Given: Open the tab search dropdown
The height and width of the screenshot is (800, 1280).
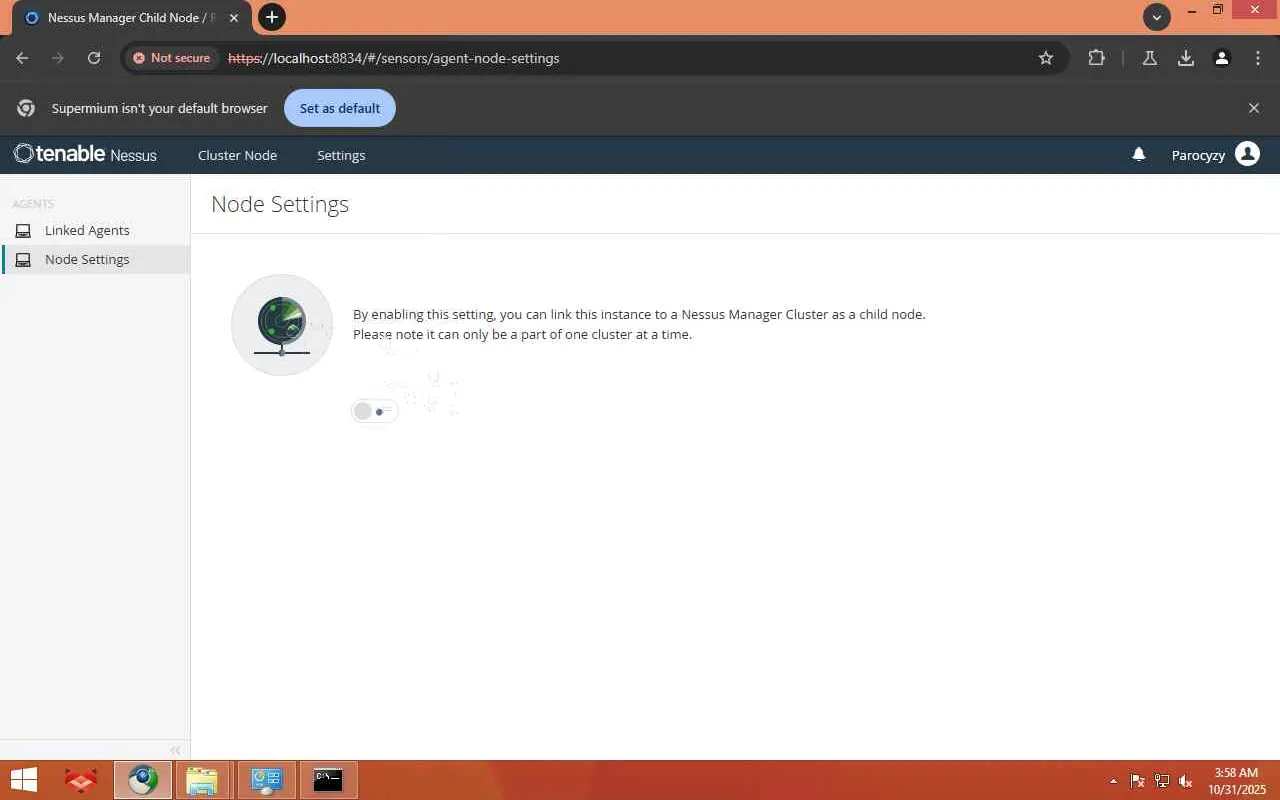Looking at the screenshot, I should [1157, 17].
